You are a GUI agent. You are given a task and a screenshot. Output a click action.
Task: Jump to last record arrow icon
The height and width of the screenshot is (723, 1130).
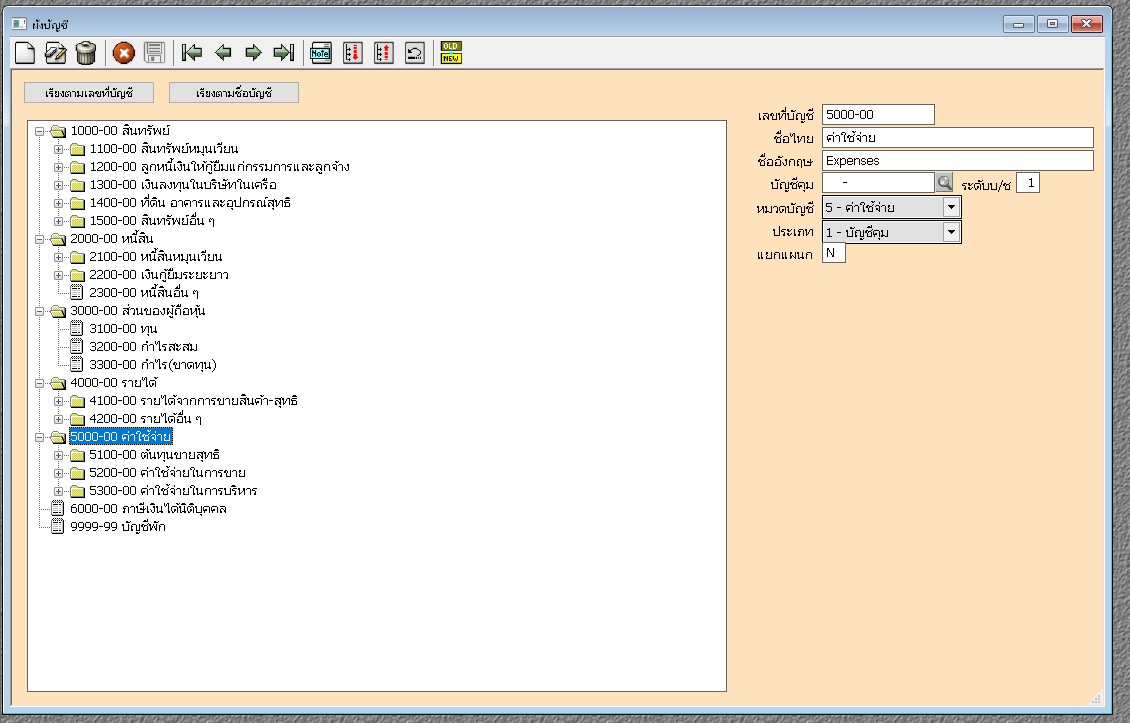coord(284,53)
